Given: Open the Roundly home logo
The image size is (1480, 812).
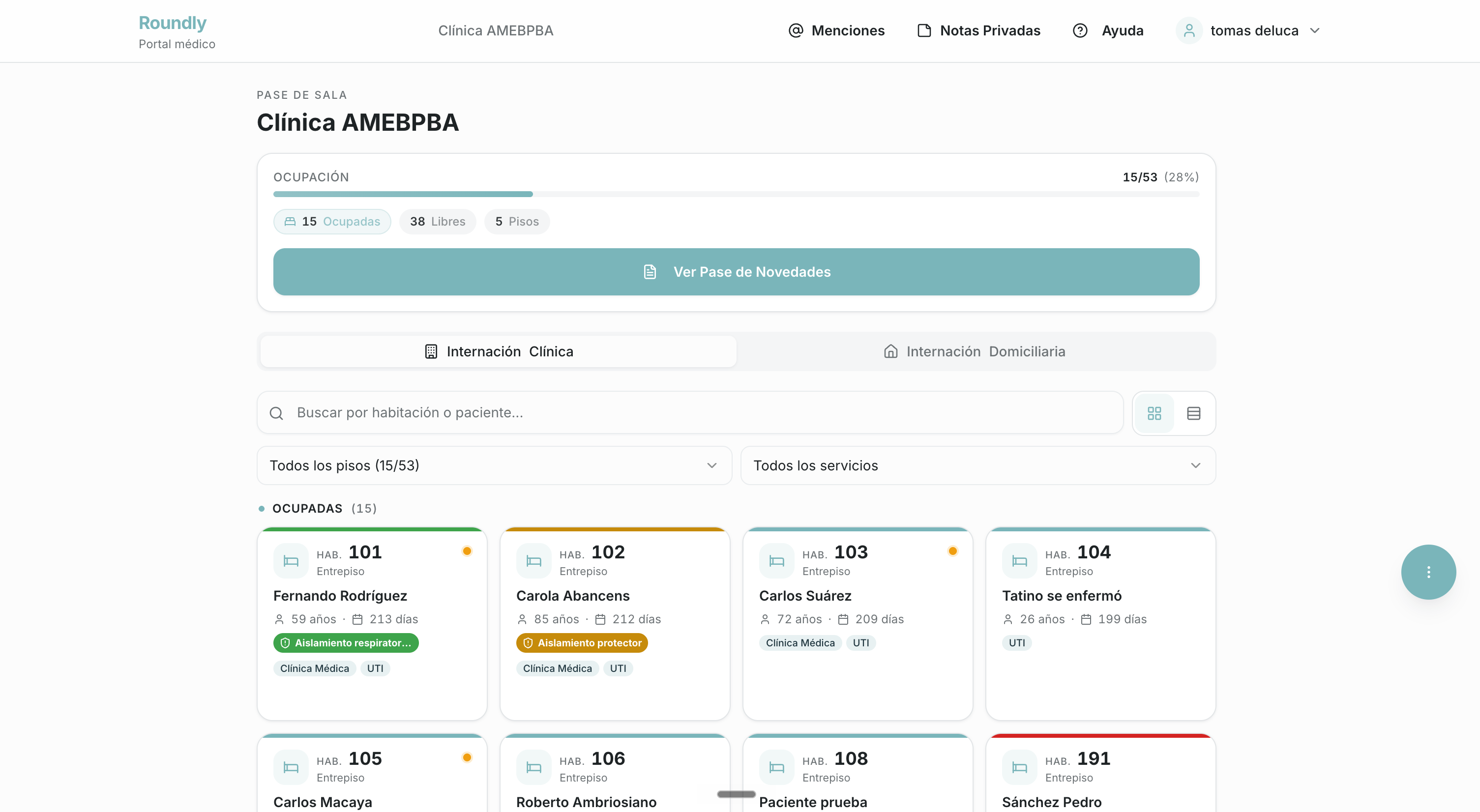Looking at the screenshot, I should tap(173, 23).
